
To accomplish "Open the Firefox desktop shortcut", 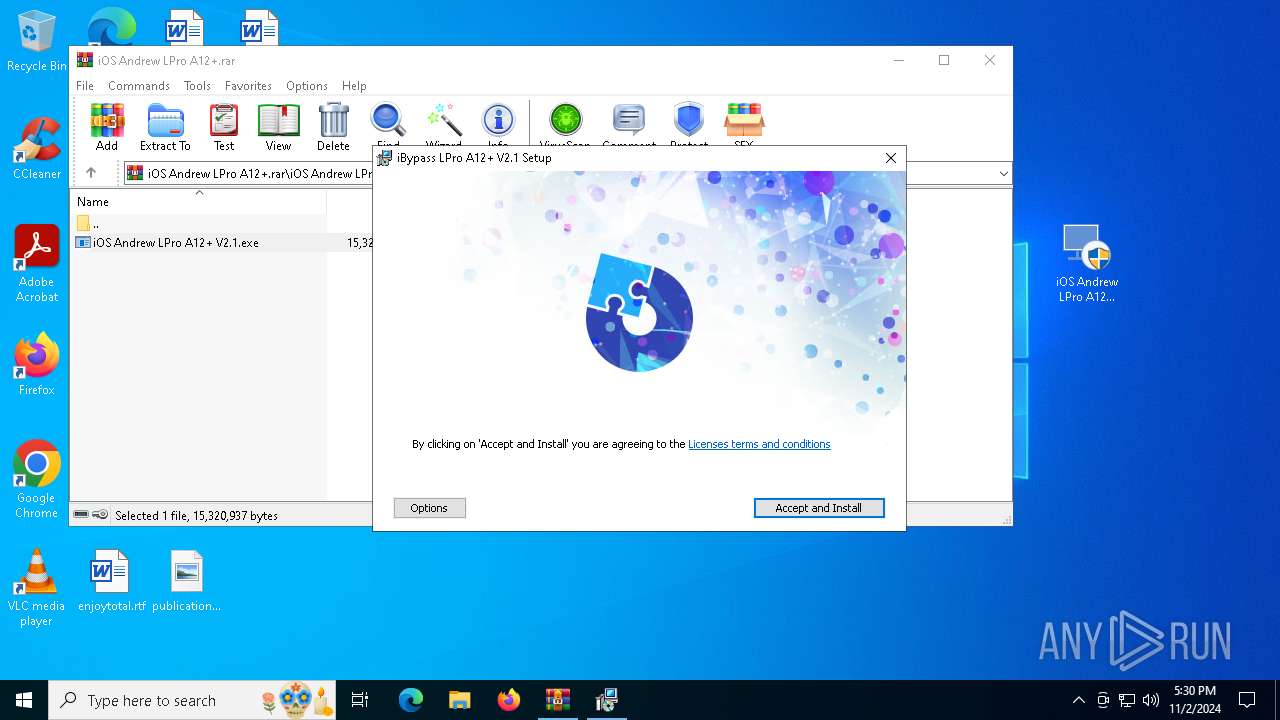I will pos(37,364).
